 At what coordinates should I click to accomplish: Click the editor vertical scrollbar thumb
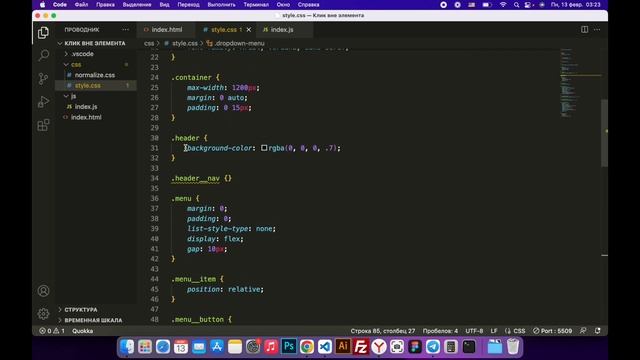tap(604, 133)
